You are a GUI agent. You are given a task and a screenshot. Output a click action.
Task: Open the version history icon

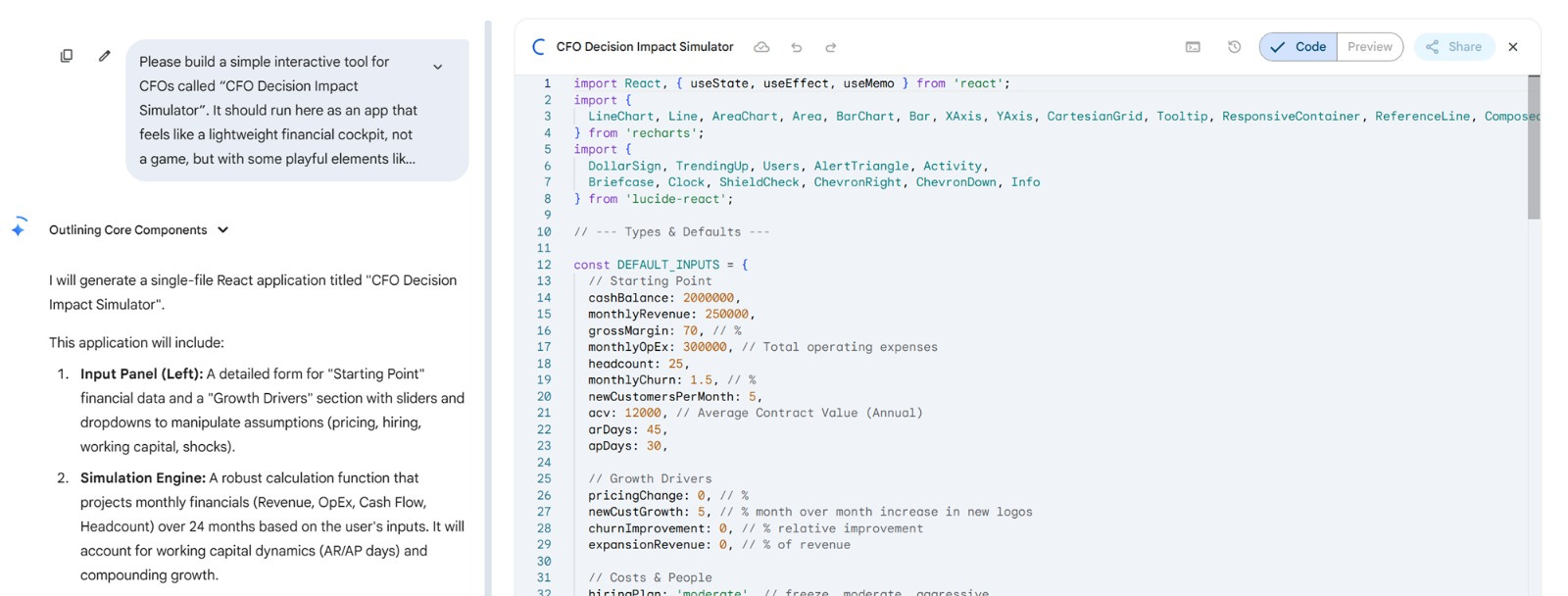[1235, 47]
